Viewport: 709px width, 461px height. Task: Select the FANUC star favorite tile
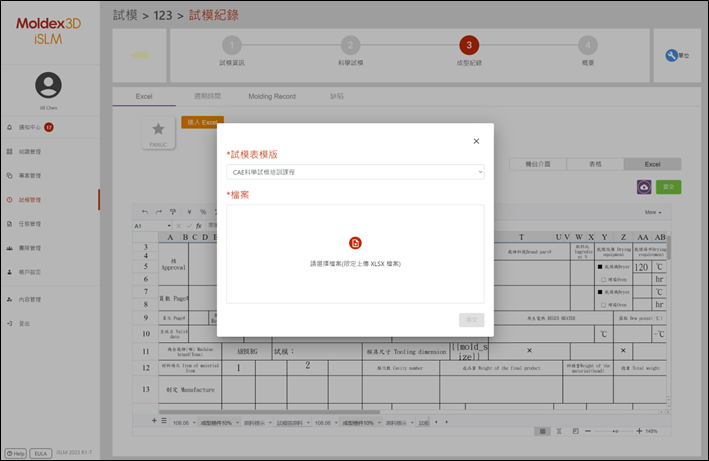(x=158, y=133)
